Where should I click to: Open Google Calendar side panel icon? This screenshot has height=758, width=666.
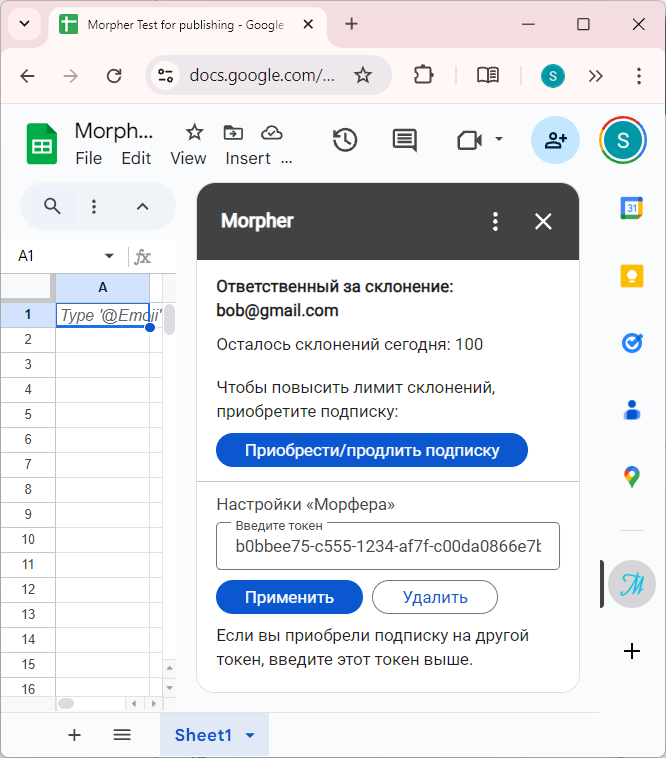pos(632,208)
